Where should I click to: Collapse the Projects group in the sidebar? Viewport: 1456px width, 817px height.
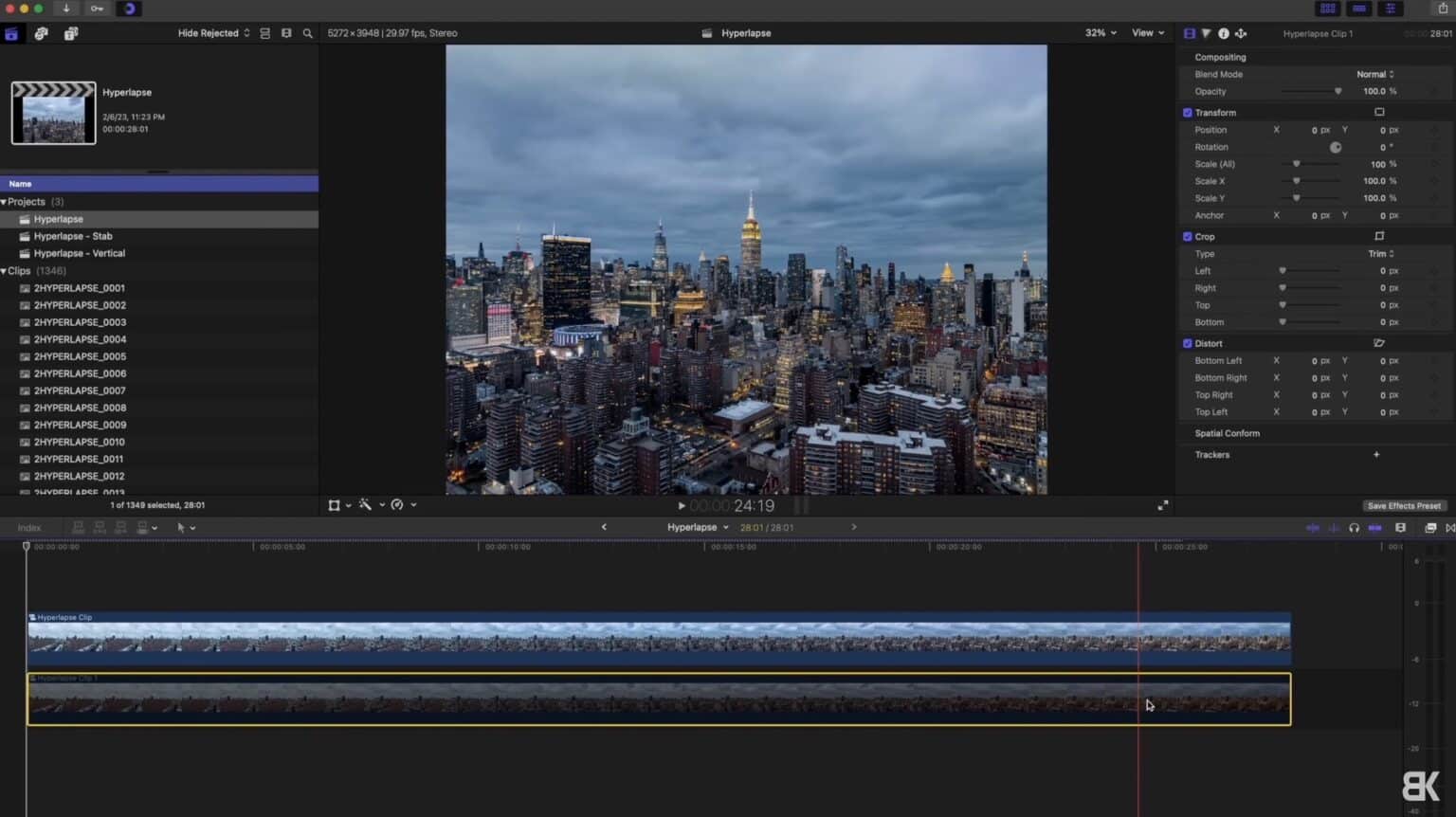coord(6,201)
